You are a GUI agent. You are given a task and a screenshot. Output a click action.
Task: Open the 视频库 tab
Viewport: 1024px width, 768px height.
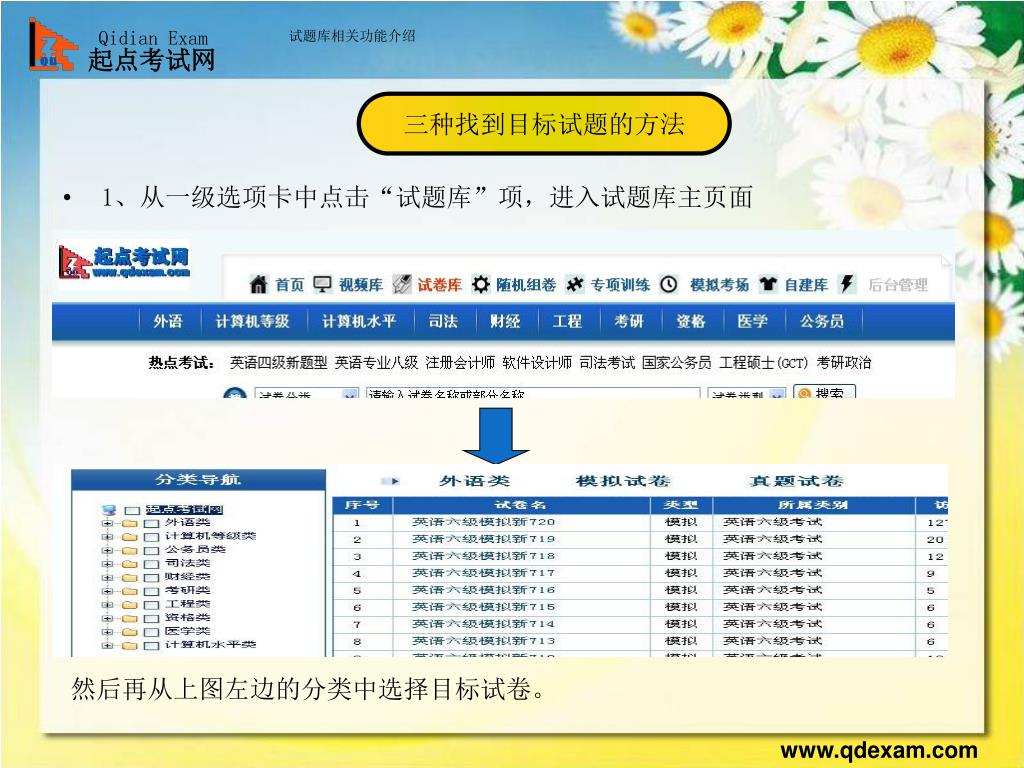(x=360, y=285)
